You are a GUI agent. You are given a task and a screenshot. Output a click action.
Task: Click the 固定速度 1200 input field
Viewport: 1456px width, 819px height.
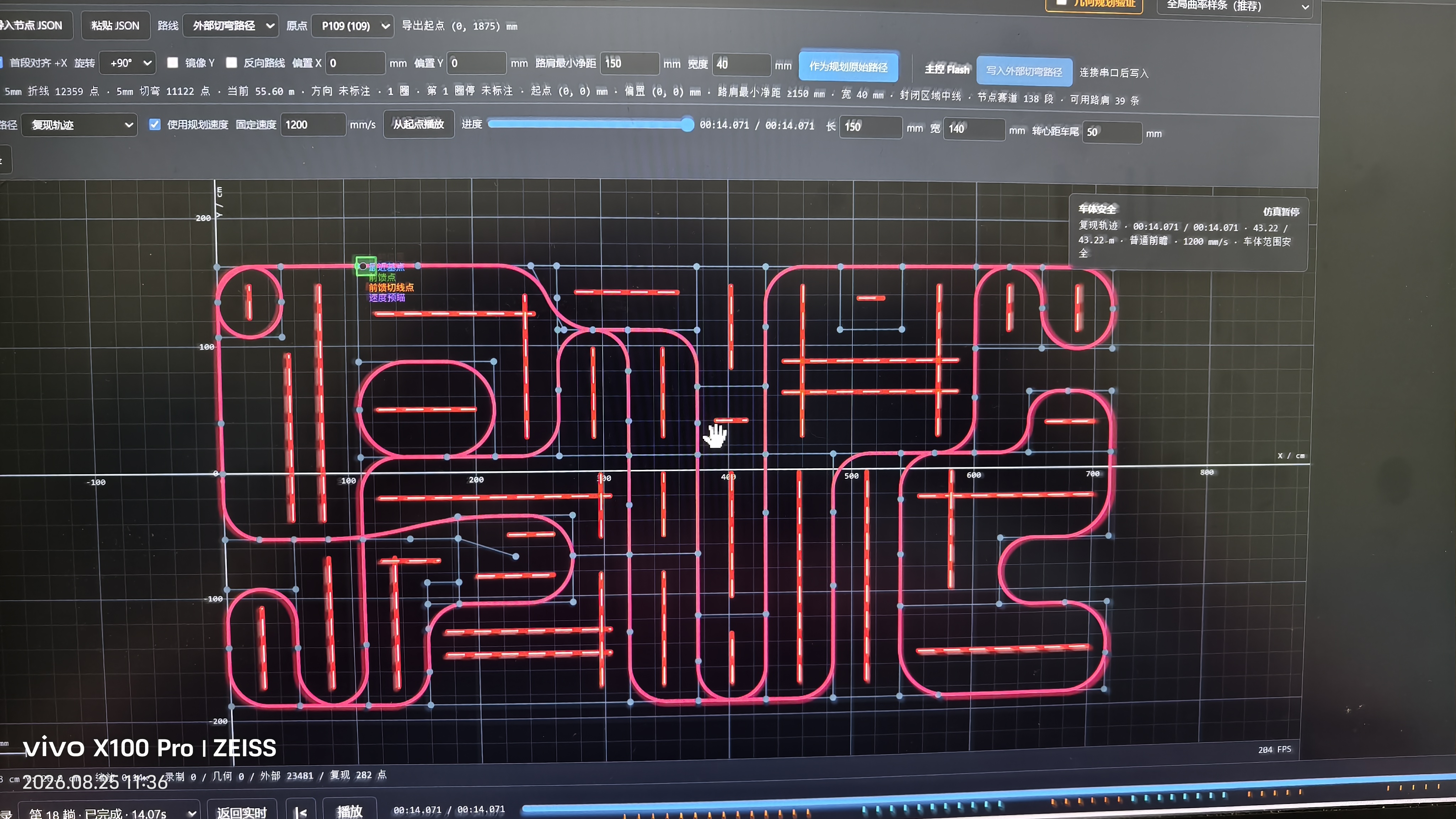point(313,124)
